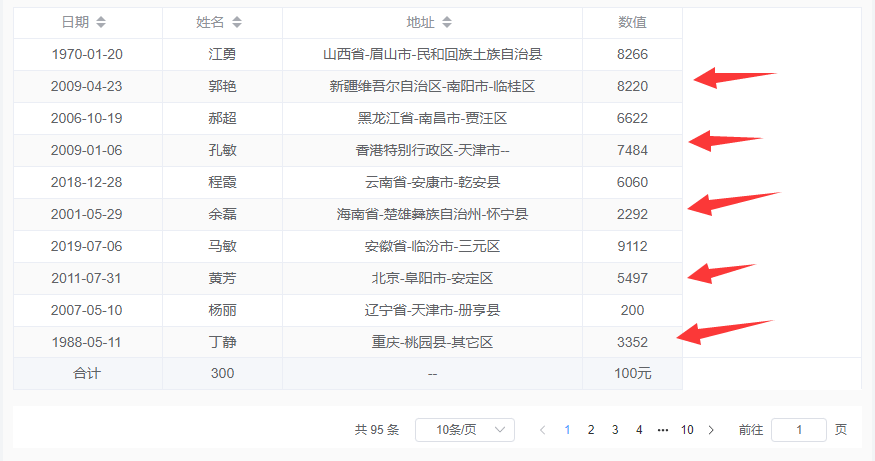875x461 pixels.
Task: Click address 重庆-桃园县-其它区
Action: tap(432, 342)
